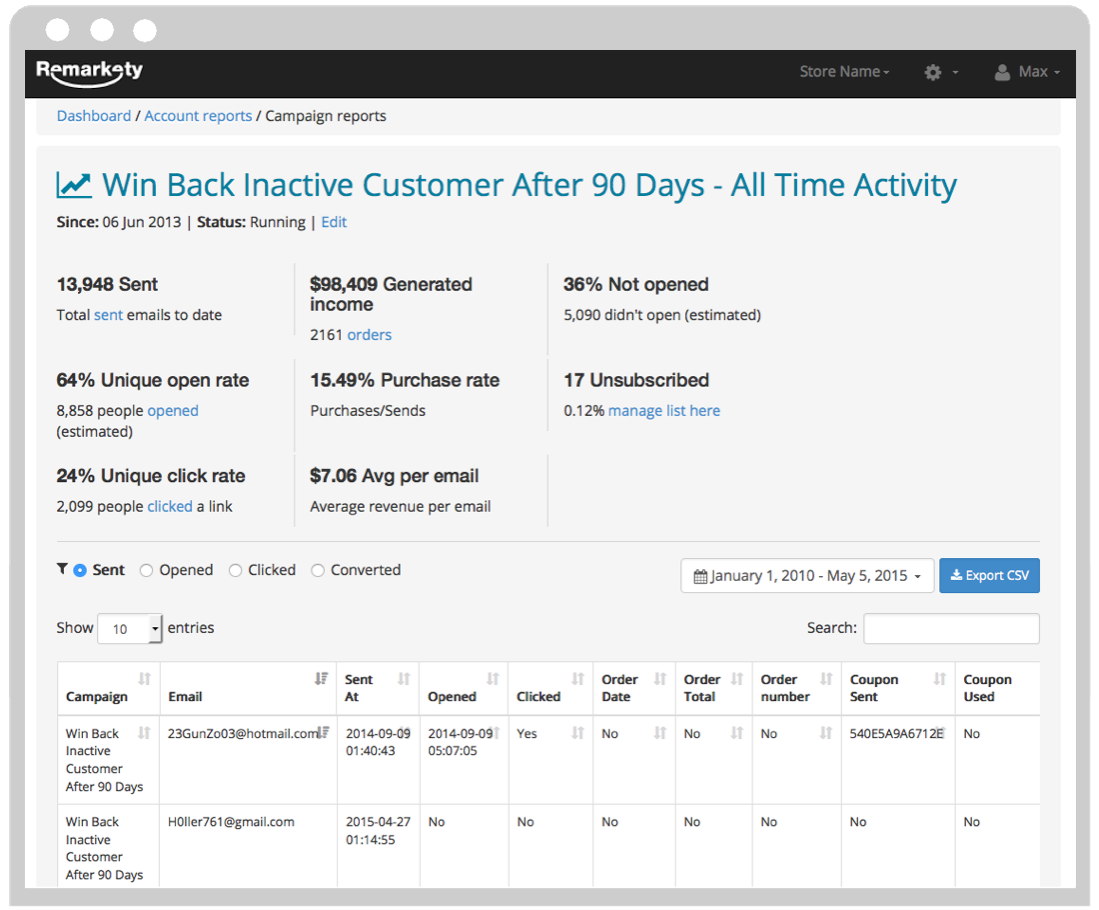Click the Remarkety logo

(90, 72)
